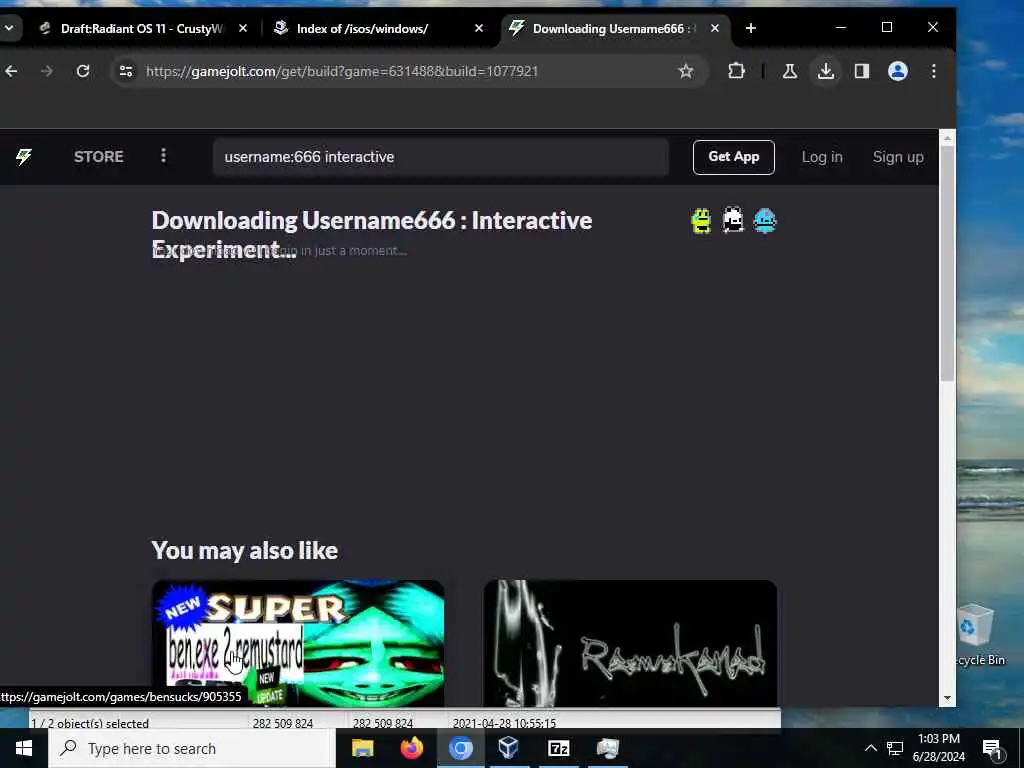This screenshot has height=768, width=1024.
Task: Open the Chrome profile avatar
Action: [x=898, y=71]
